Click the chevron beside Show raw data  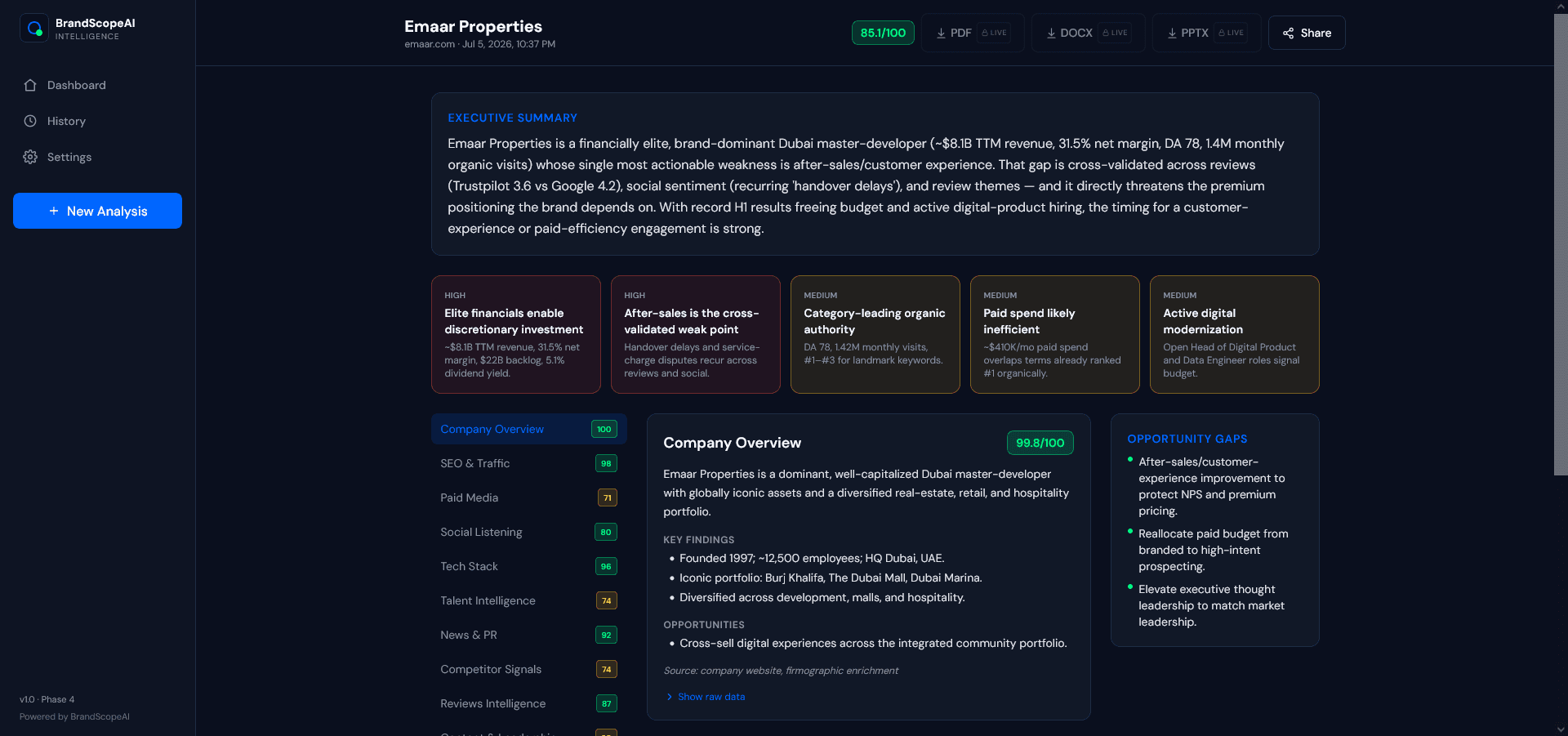coord(669,697)
